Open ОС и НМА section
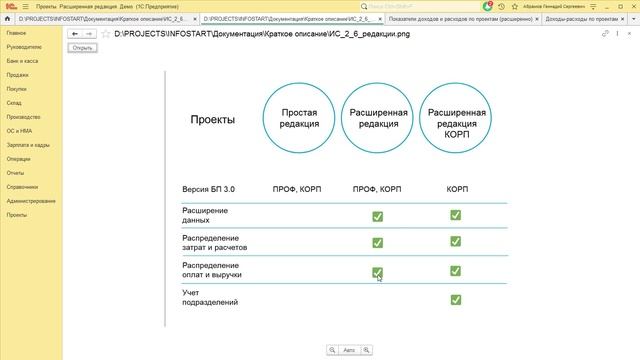The width and height of the screenshot is (640, 360). coord(19,131)
